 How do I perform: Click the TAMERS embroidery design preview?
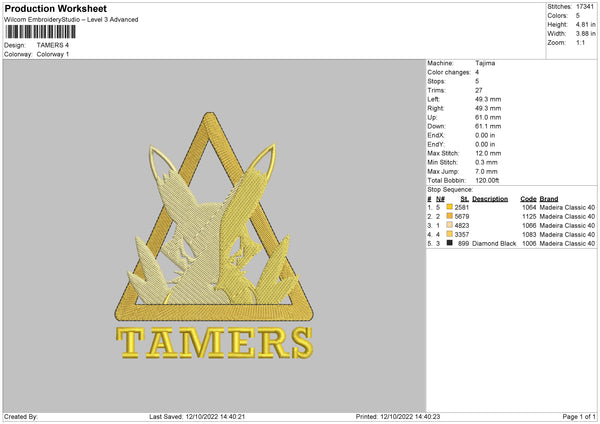pyautogui.click(x=214, y=236)
